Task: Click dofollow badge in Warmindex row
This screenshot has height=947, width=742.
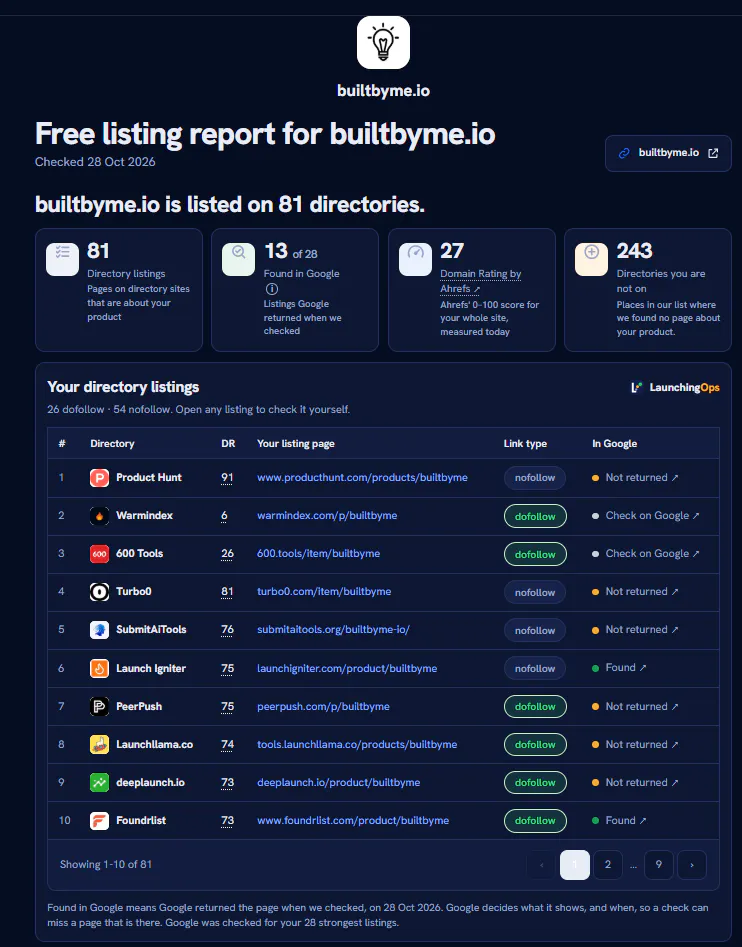Action: pyautogui.click(x=535, y=516)
